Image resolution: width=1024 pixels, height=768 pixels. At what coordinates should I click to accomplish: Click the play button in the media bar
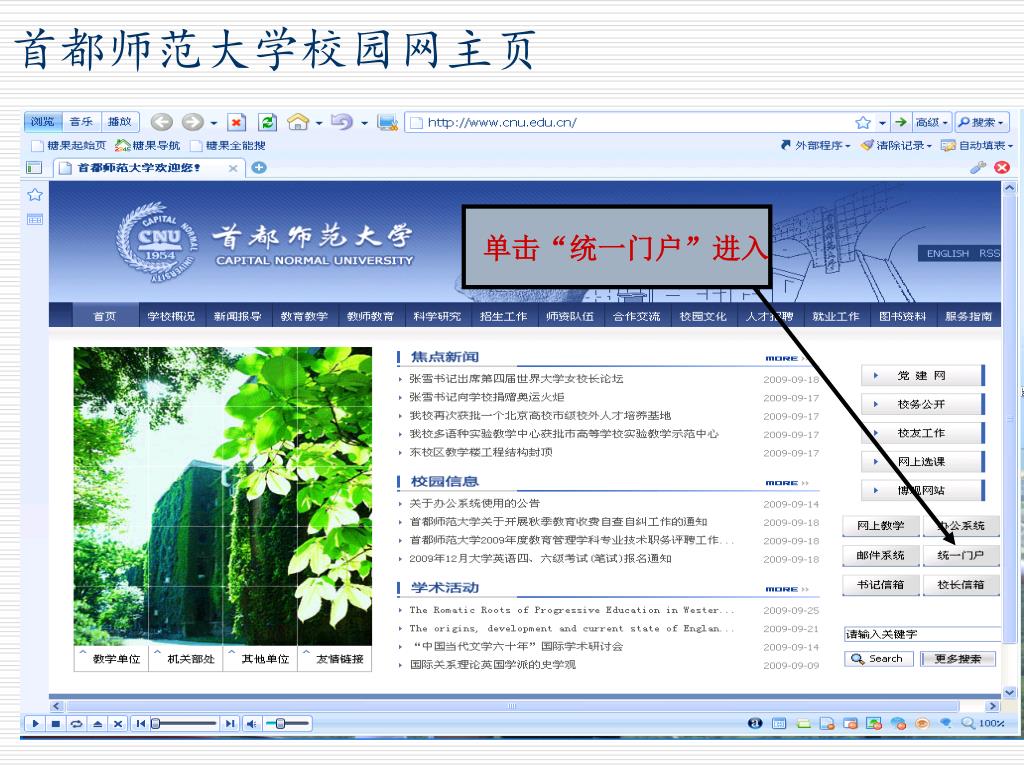(35, 724)
